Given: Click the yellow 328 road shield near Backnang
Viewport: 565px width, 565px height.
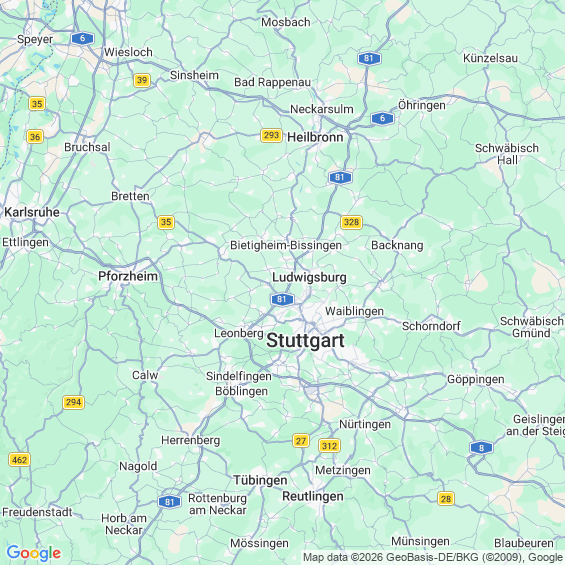Looking at the screenshot, I should 351,222.
